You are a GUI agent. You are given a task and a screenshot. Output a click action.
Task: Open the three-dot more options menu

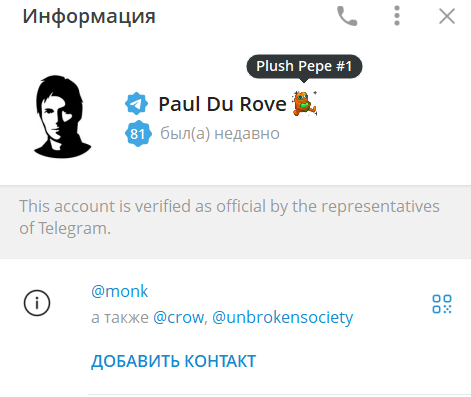tap(397, 16)
